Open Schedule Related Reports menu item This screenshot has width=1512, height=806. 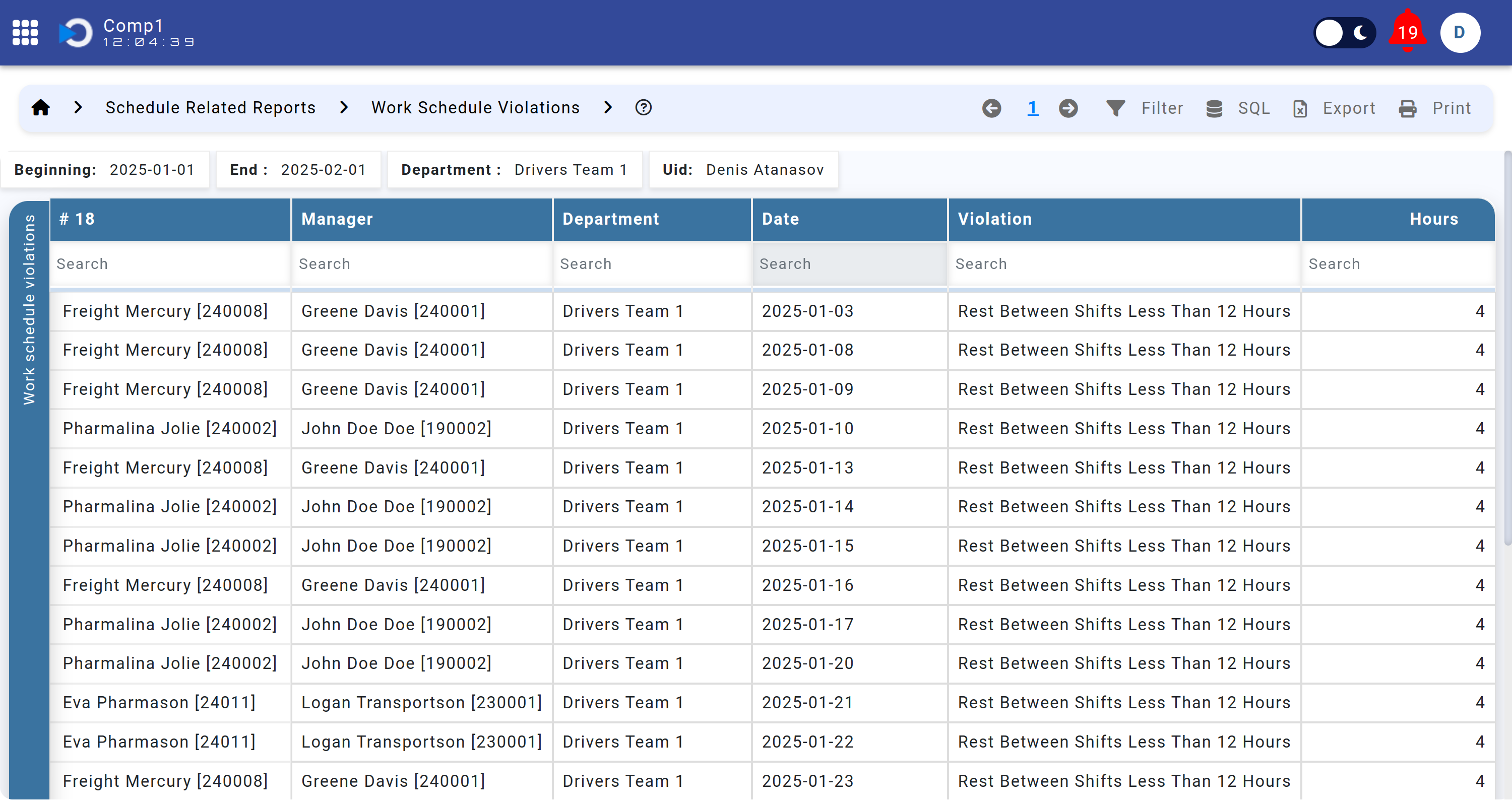pos(211,107)
